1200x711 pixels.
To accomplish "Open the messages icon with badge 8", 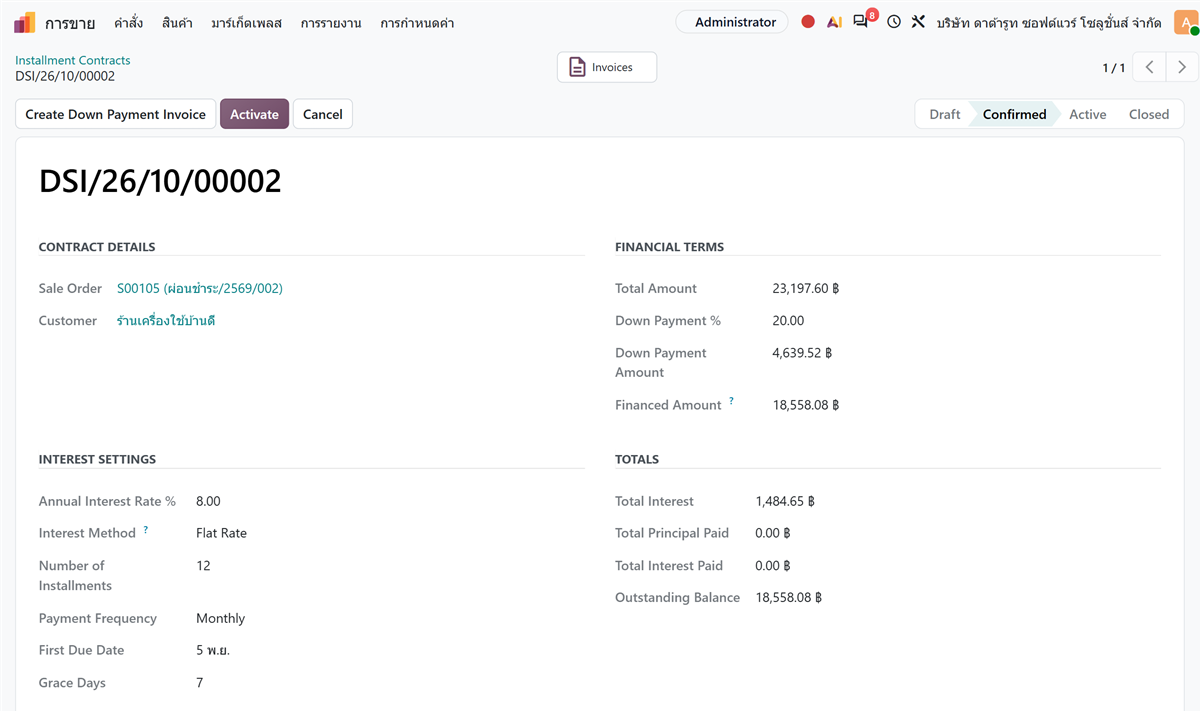I will tap(862, 21).
